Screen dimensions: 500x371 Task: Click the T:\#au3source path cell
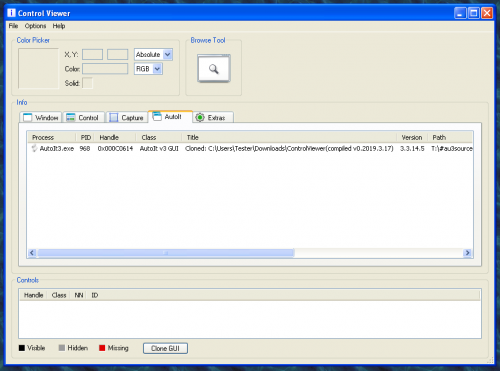pyautogui.click(x=452, y=148)
